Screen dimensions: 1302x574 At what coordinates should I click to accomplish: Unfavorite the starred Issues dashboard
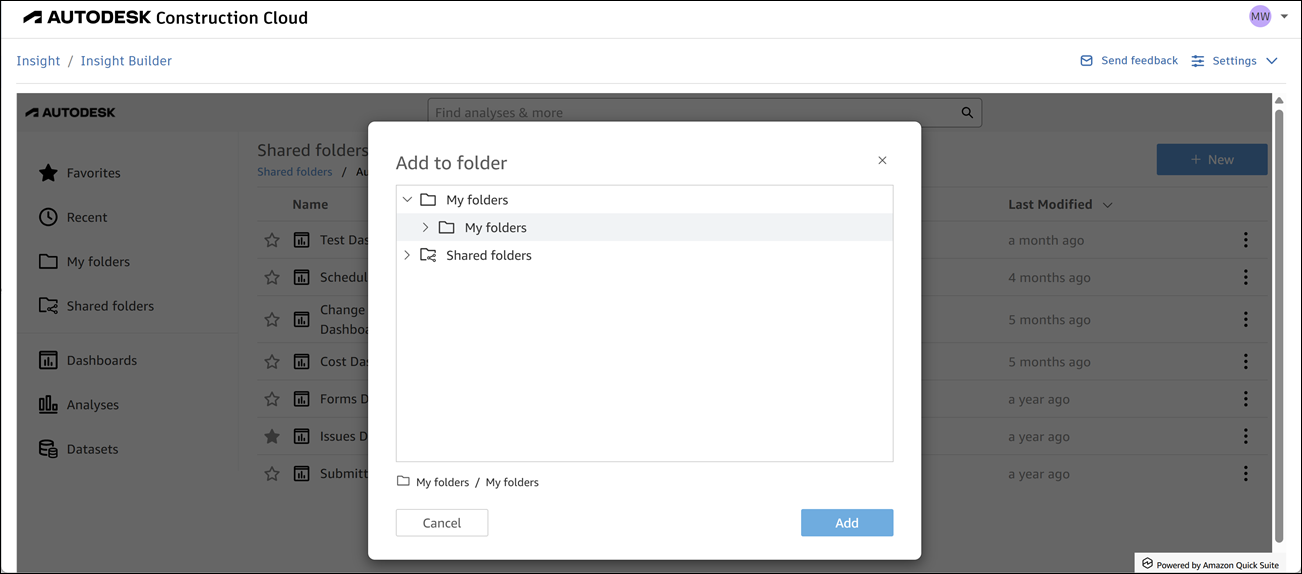tap(272, 436)
